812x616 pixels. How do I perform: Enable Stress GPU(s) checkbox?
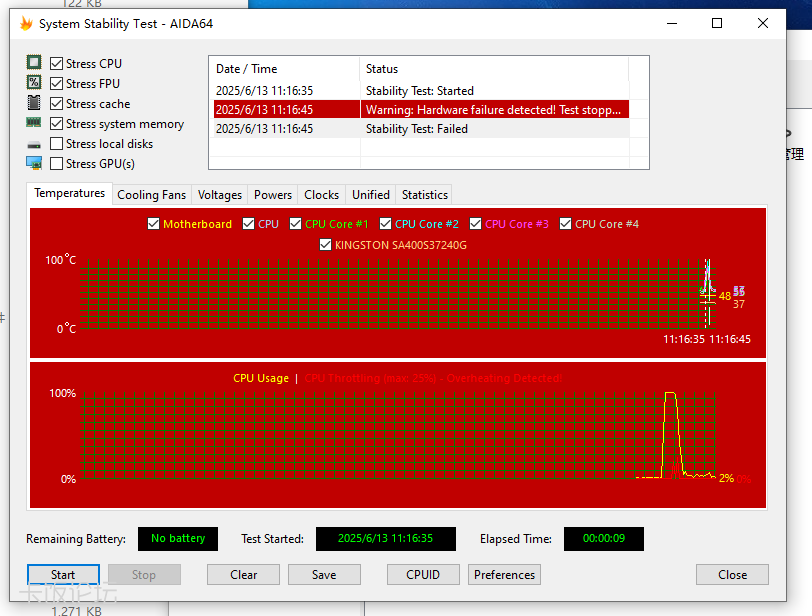(56, 164)
